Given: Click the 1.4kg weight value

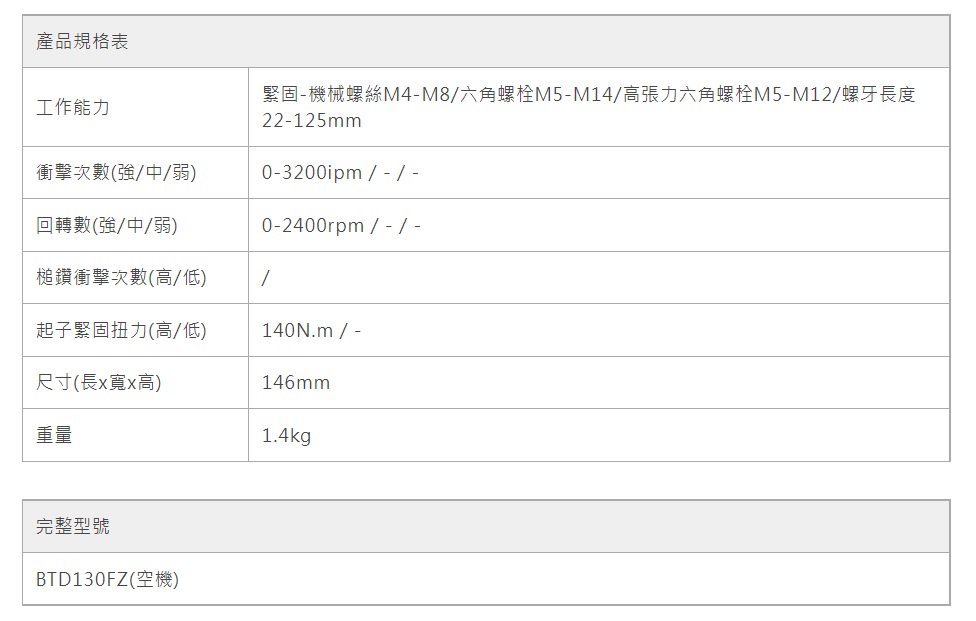Looking at the screenshot, I should click(286, 436).
